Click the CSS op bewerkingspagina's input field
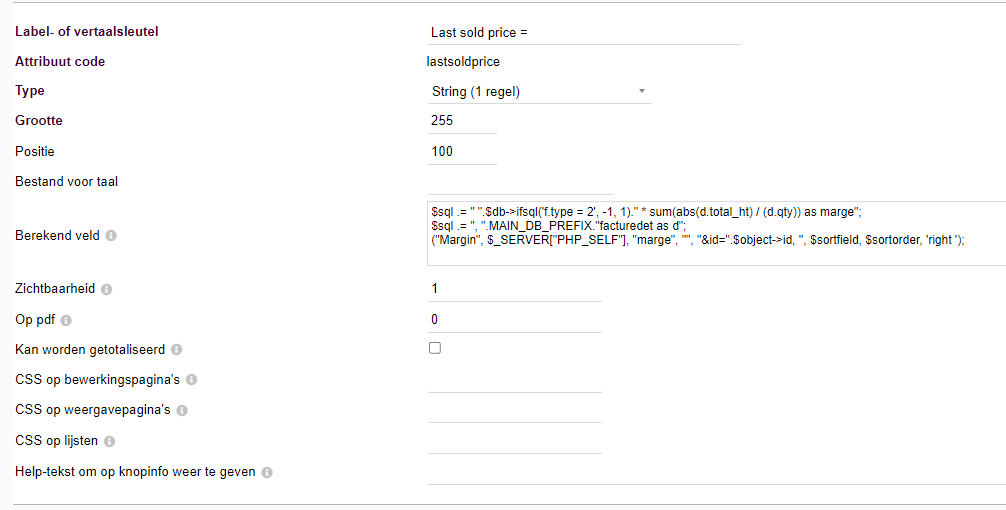Screen dimensions: 1006x510 click(x=514, y=379)
